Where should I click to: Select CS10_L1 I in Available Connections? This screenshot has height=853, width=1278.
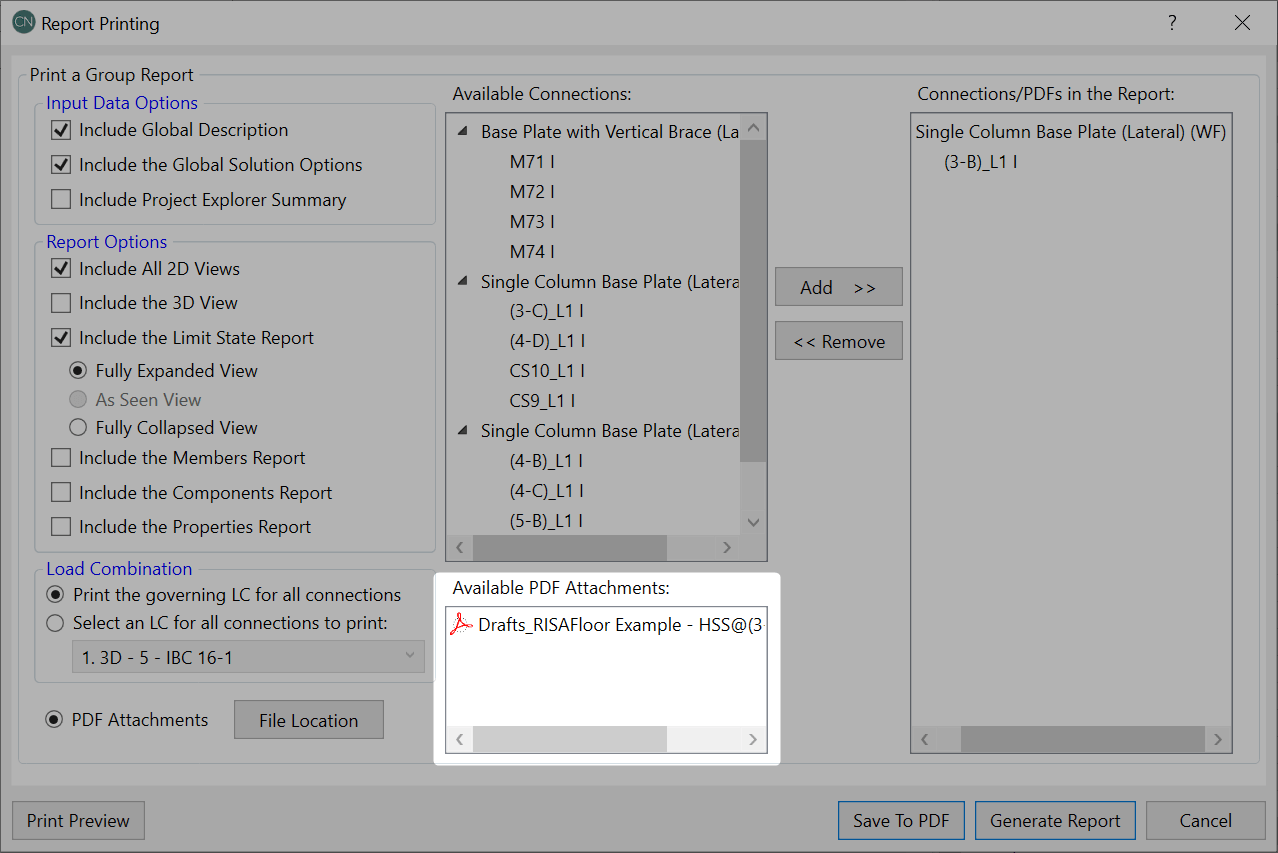pos(547,371)
